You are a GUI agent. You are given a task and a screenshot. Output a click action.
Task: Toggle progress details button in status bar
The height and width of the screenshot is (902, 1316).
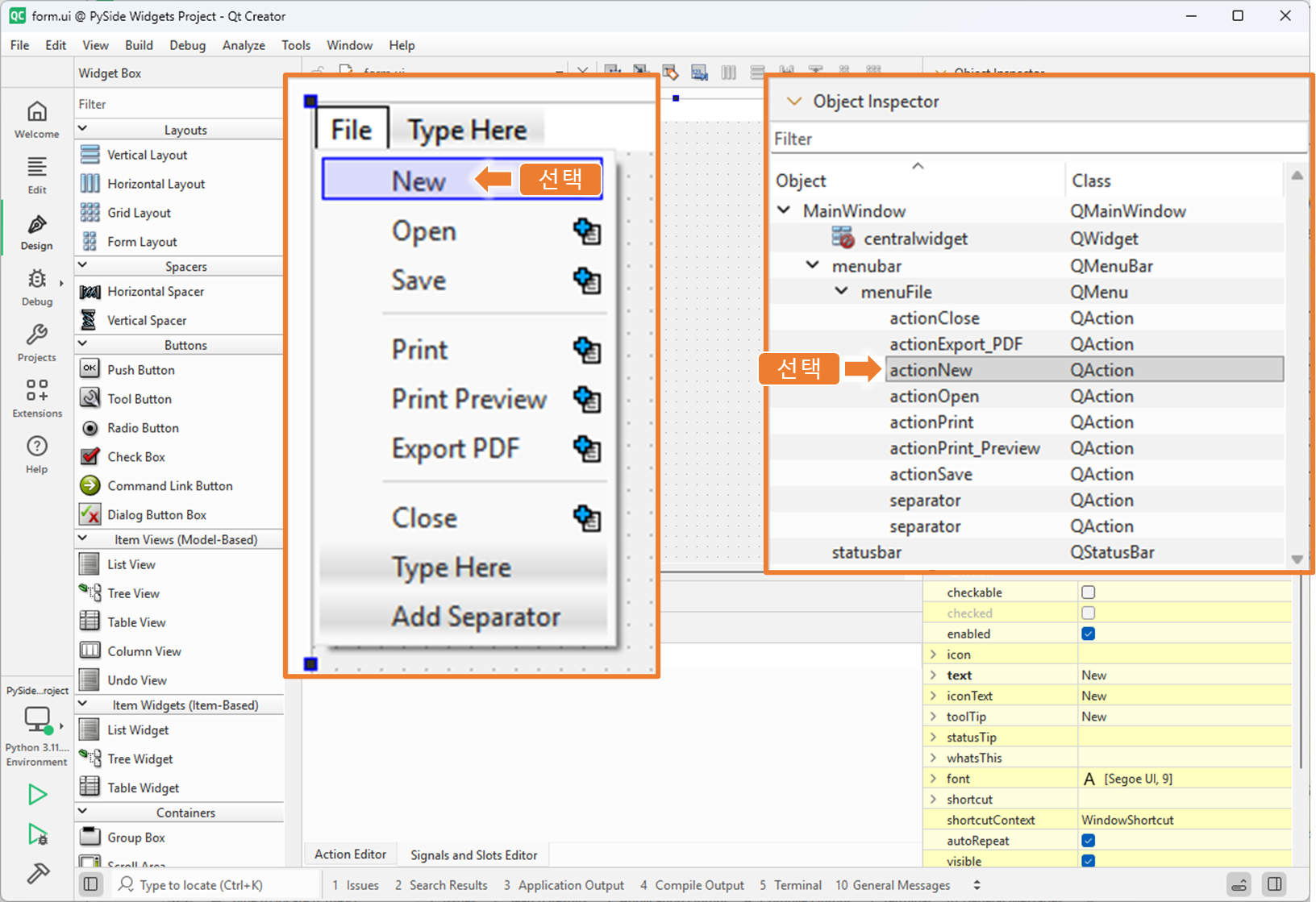click(x=1239, y=884)
